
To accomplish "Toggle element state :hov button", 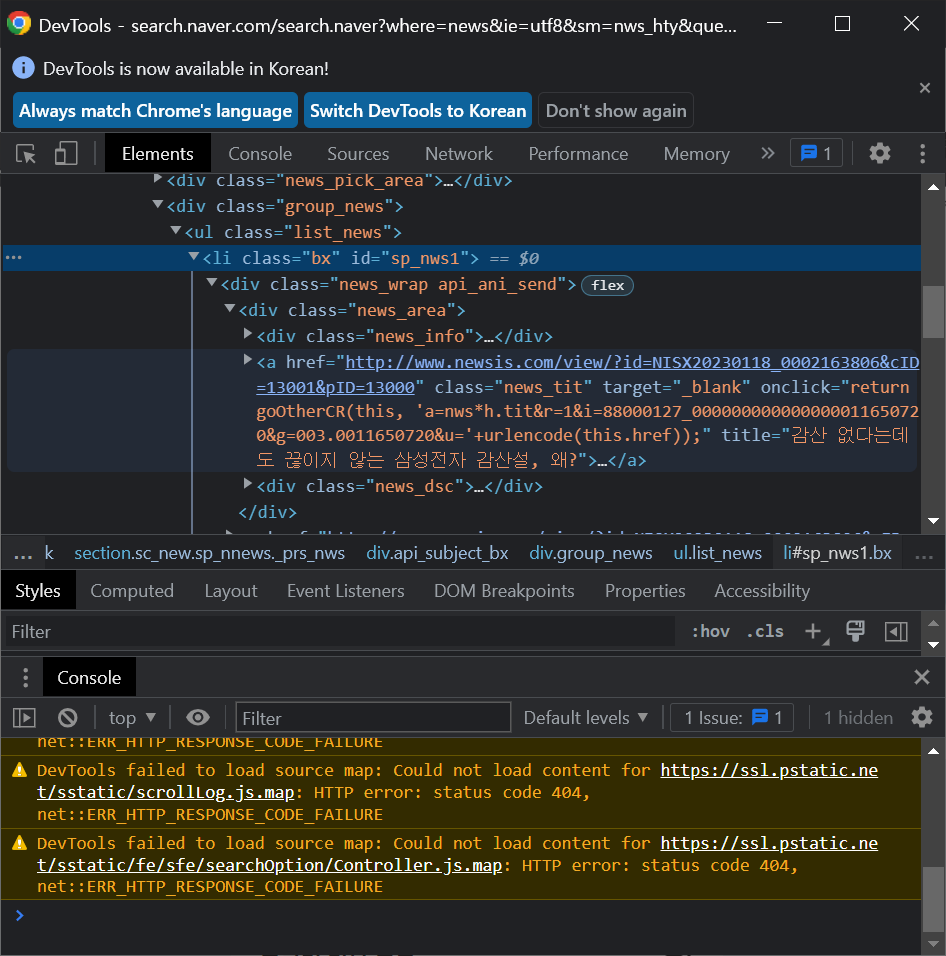I will [711, 632].
